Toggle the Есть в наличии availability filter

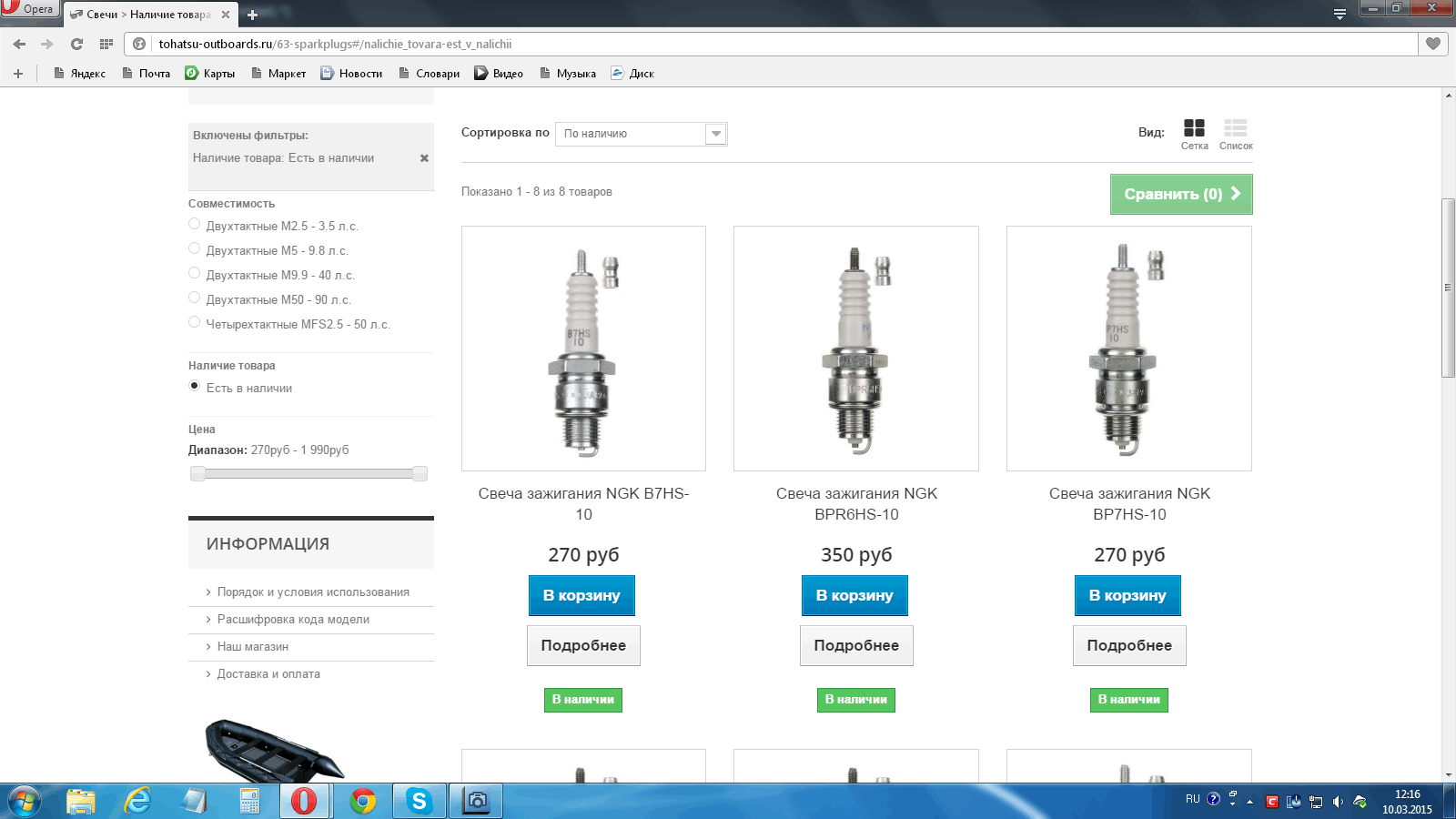(194, 386)
